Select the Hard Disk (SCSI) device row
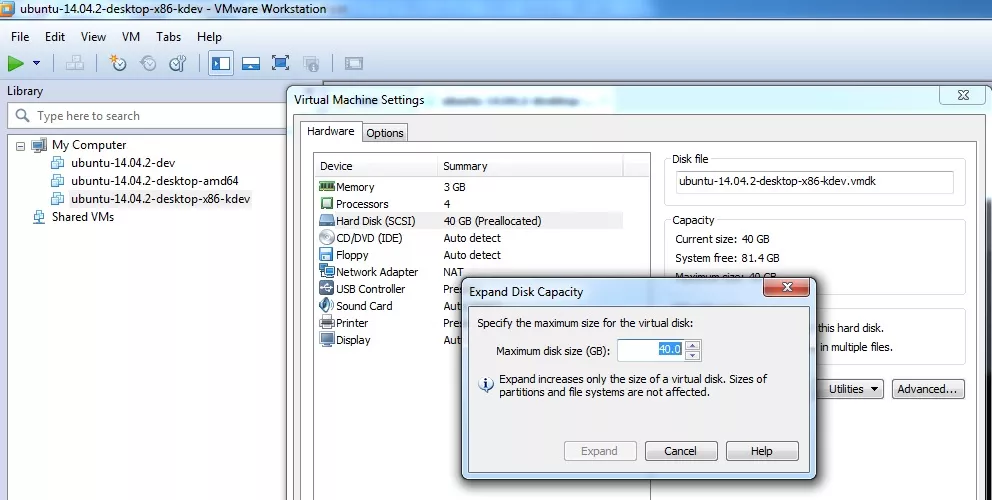Image resolution: width=992 pixels, height=500 pixels. tap(470, 221)
